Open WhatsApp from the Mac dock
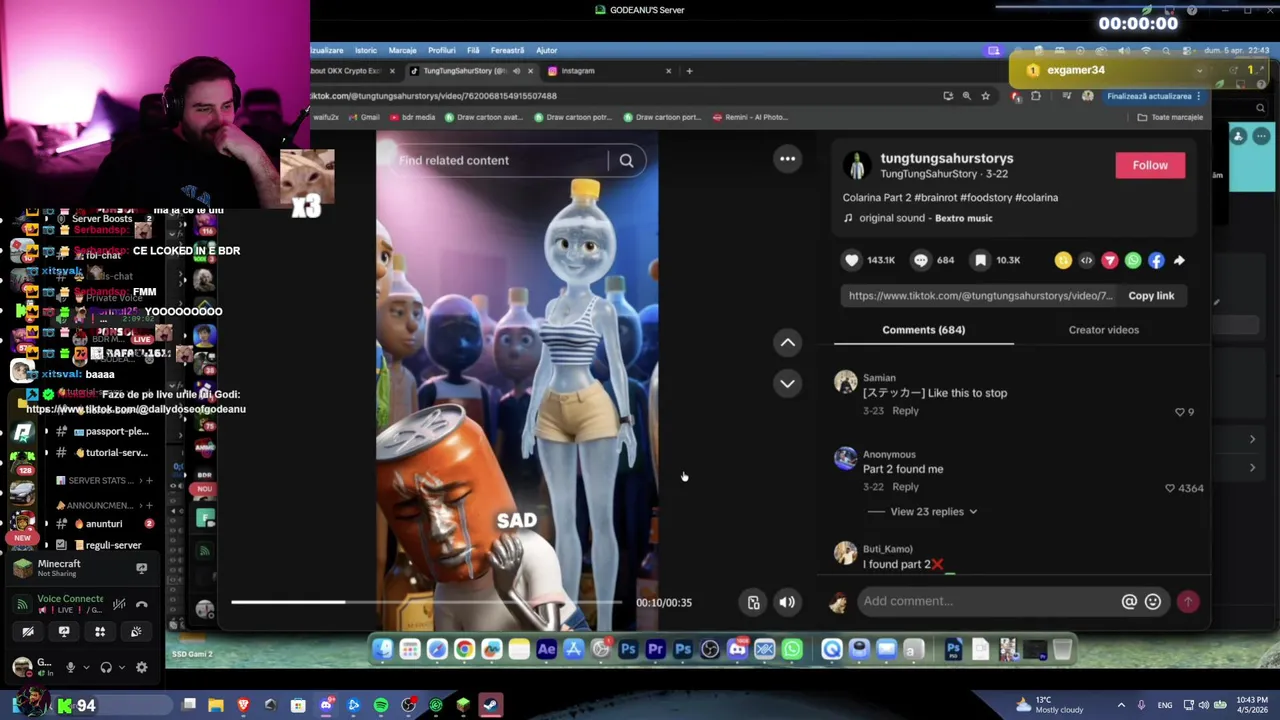This screenshot has width=1280, height=720. pyautogui.click(x=792, y=650)
